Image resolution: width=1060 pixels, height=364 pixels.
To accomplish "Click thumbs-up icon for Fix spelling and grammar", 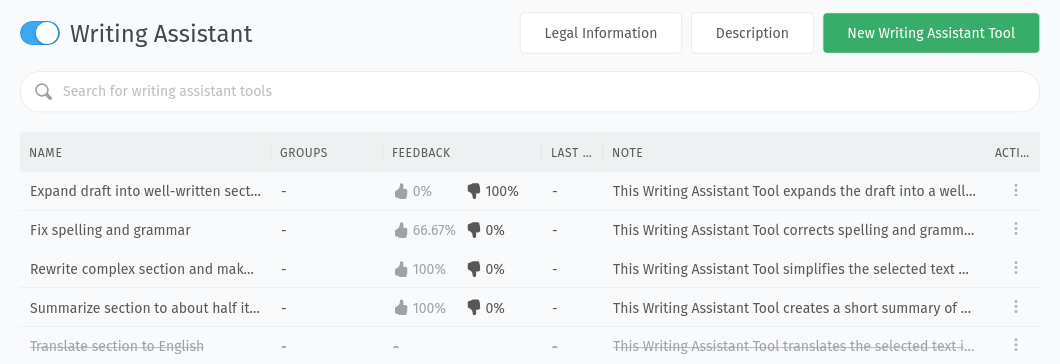I will point(401,230).
